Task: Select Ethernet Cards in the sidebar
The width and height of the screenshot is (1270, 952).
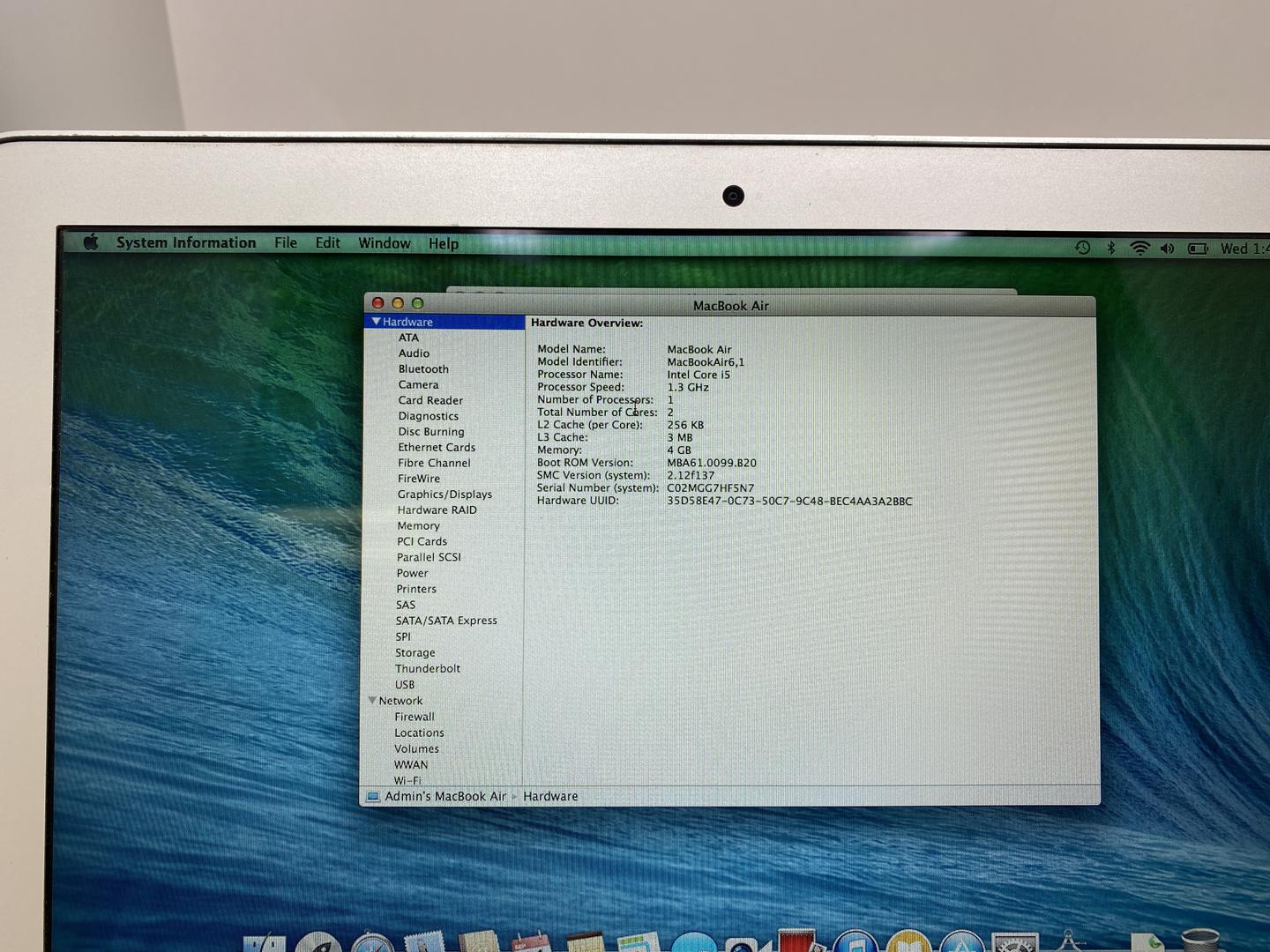Action: [437, 448]
